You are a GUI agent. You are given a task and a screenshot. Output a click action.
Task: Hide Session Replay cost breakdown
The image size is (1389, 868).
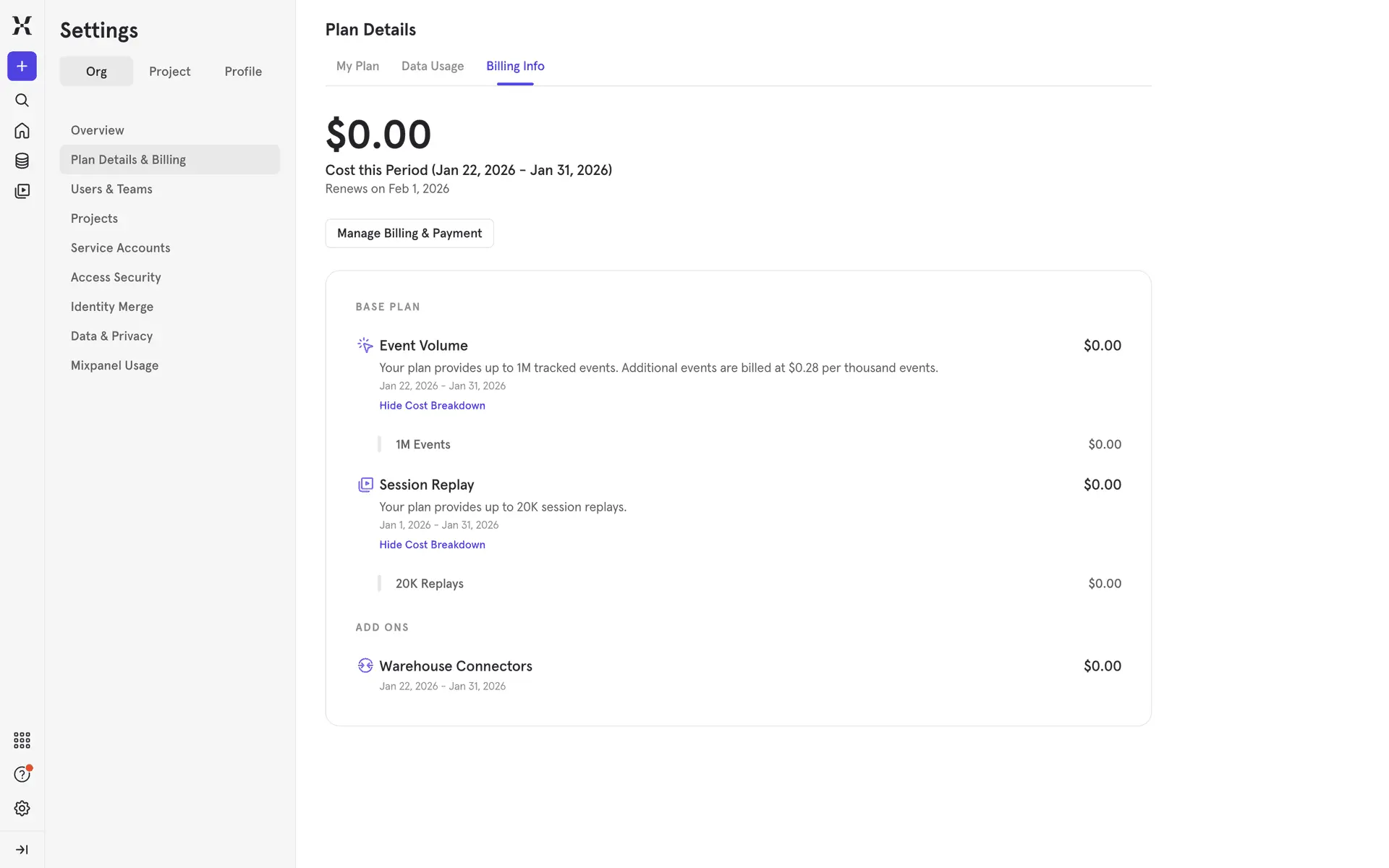pos(432,545)
